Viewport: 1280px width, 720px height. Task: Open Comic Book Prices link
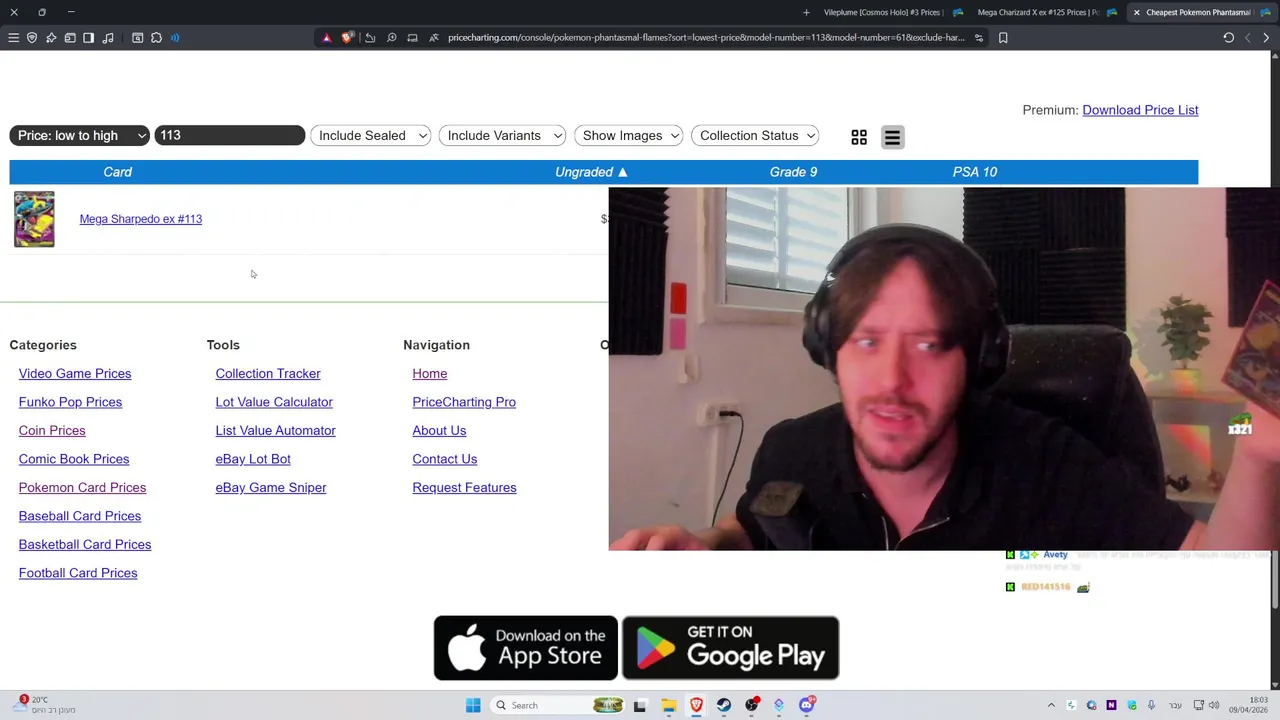(x=74, y=459)
